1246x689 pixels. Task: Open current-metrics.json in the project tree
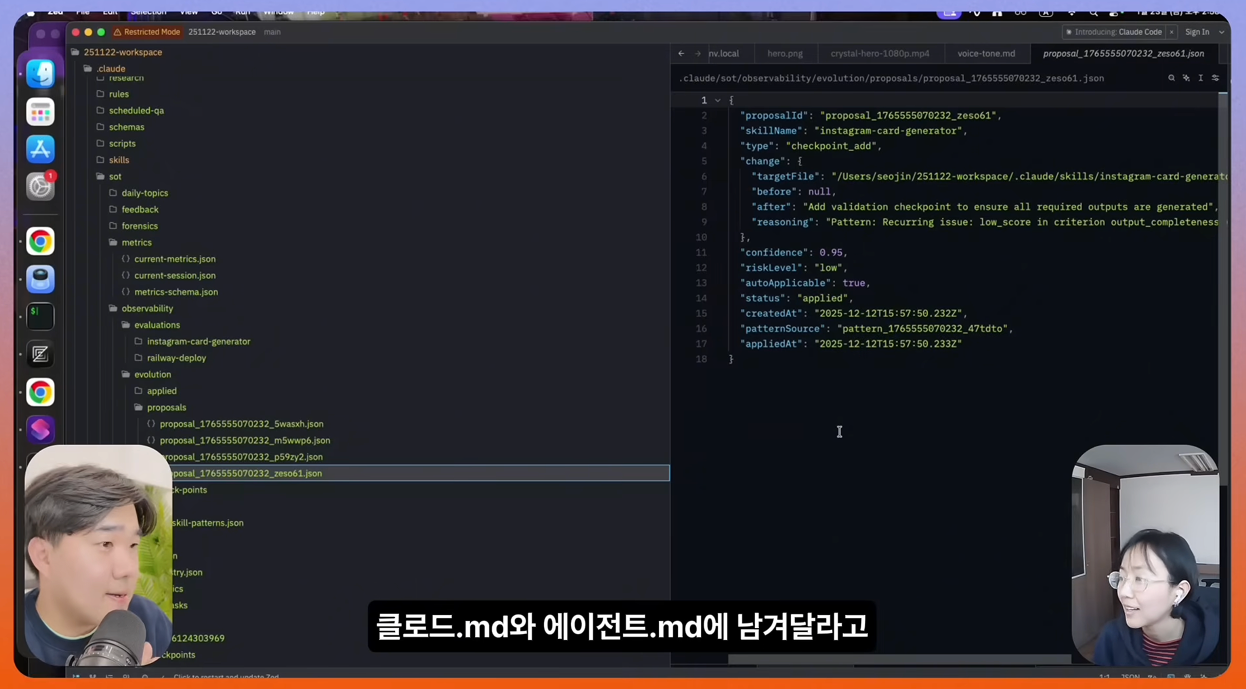174,259
